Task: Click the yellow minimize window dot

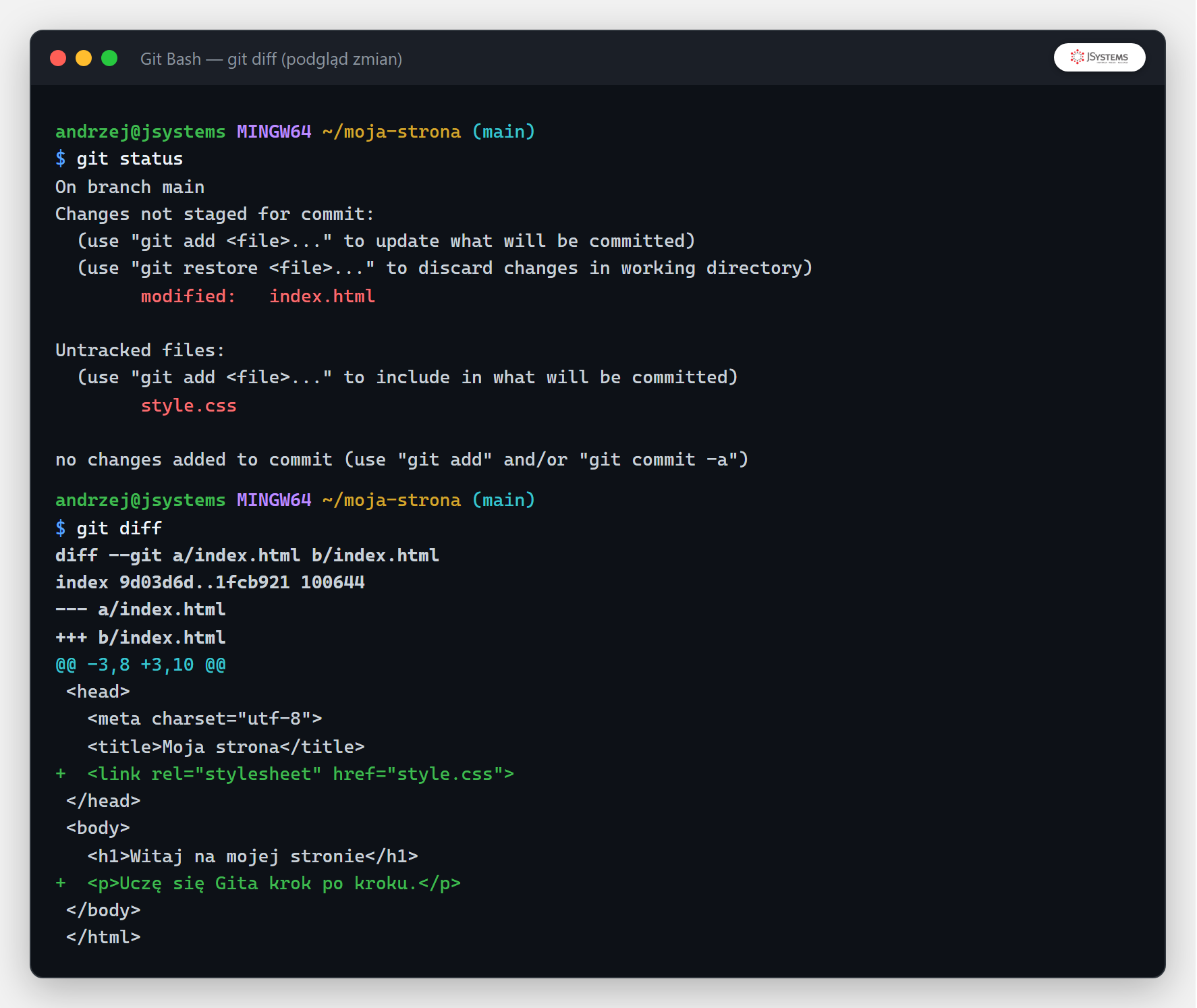Action: coord(84,58)
